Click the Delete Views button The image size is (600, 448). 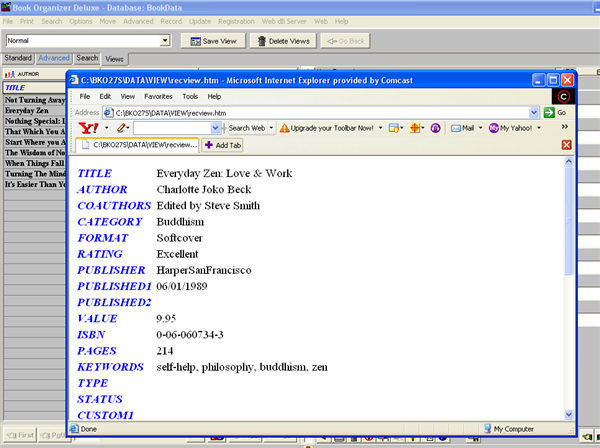(283, 41)
